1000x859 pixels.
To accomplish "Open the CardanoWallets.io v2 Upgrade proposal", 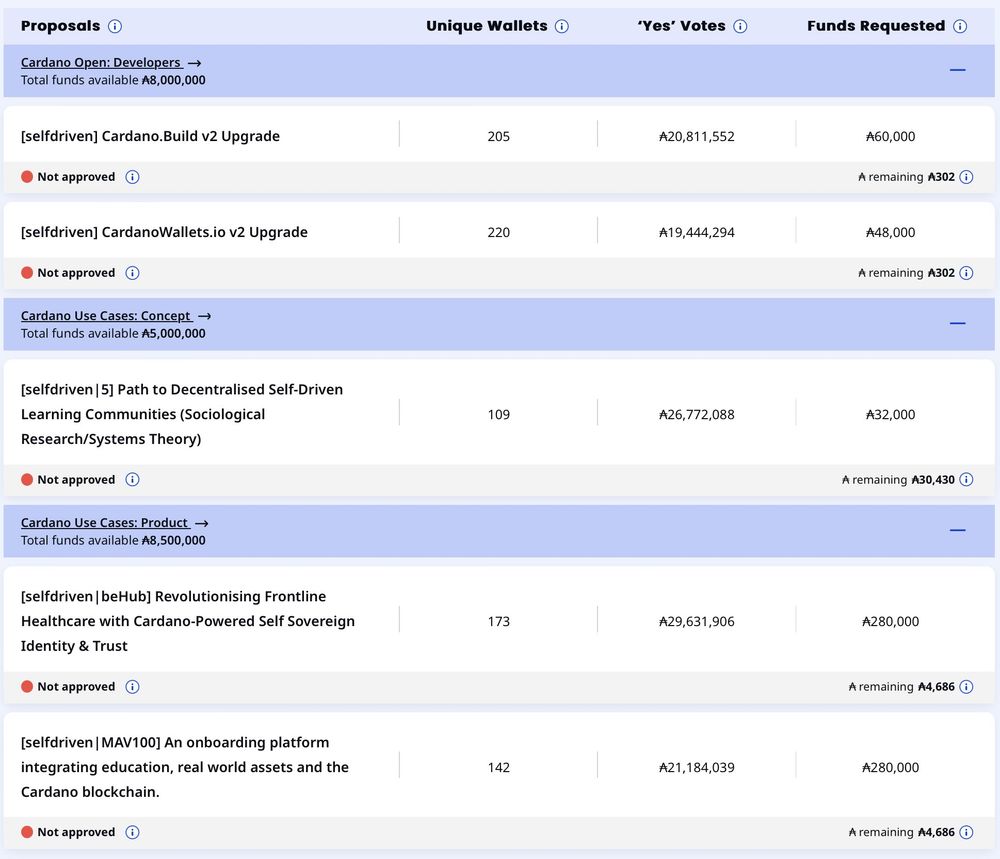I will 164,232.
